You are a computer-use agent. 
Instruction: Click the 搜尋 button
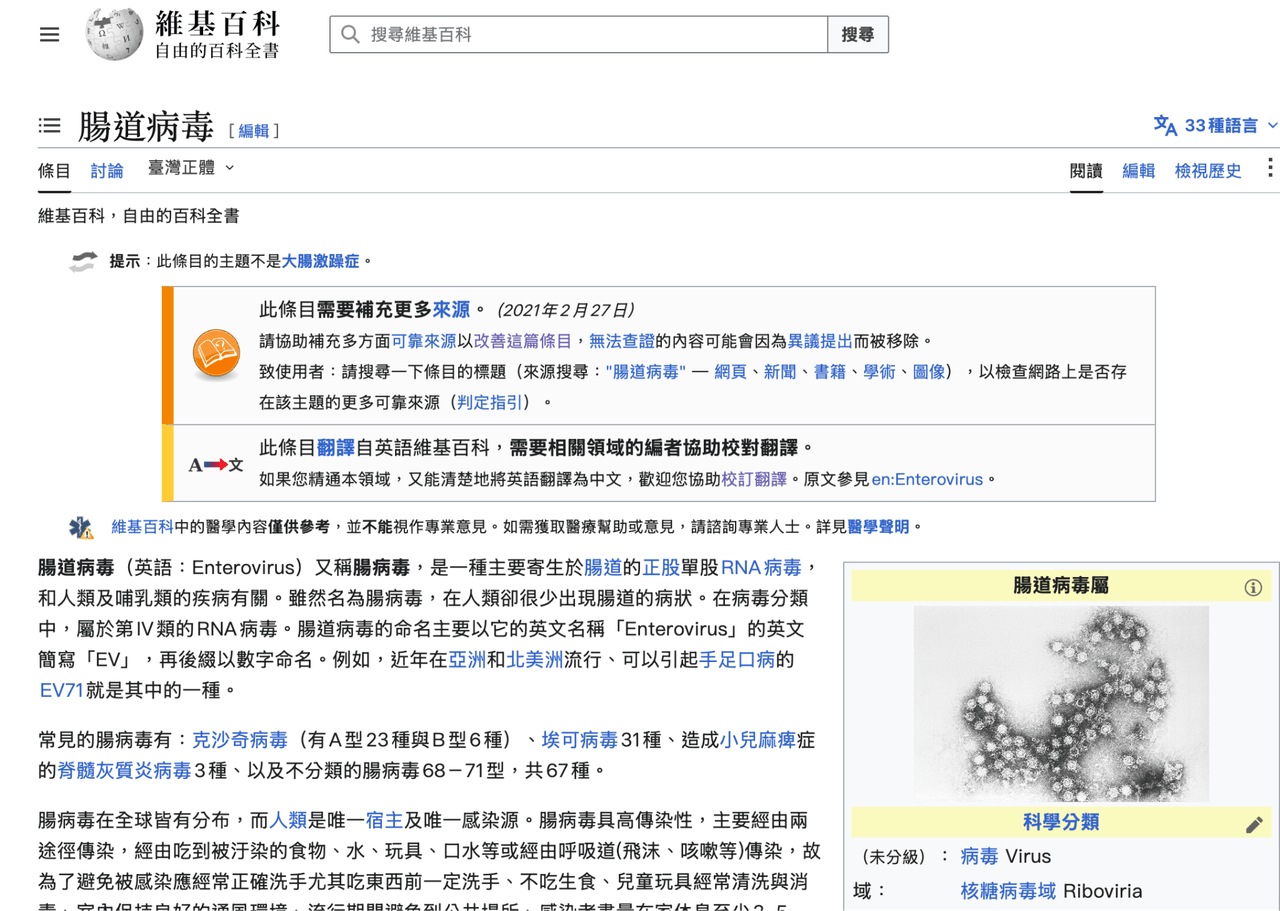(858, 34)
